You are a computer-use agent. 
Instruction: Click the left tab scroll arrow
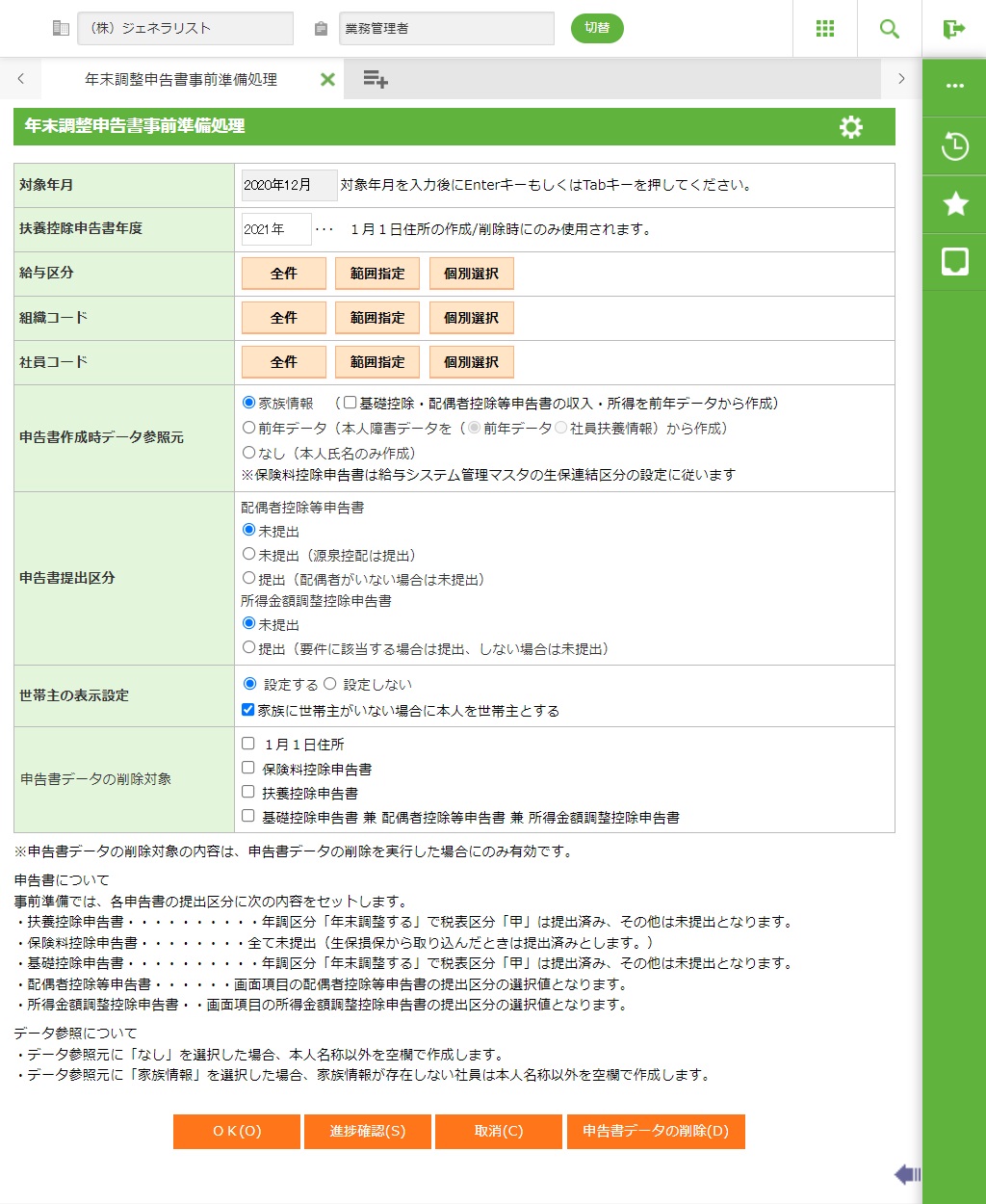[21, 79]
